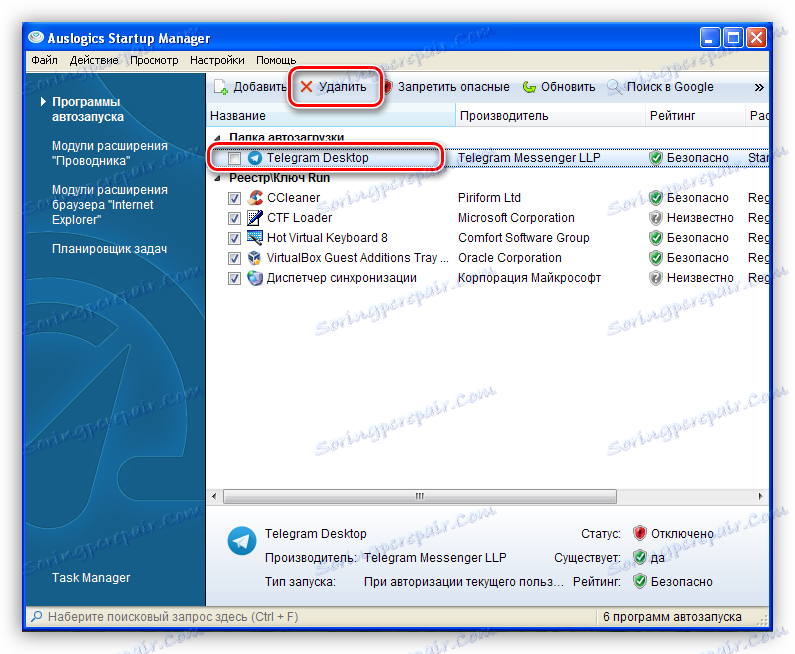The height and width of the screenshot is (654, 795).
Task: Select the Comfort Software Group cell
Action: (x=524, y=238)
